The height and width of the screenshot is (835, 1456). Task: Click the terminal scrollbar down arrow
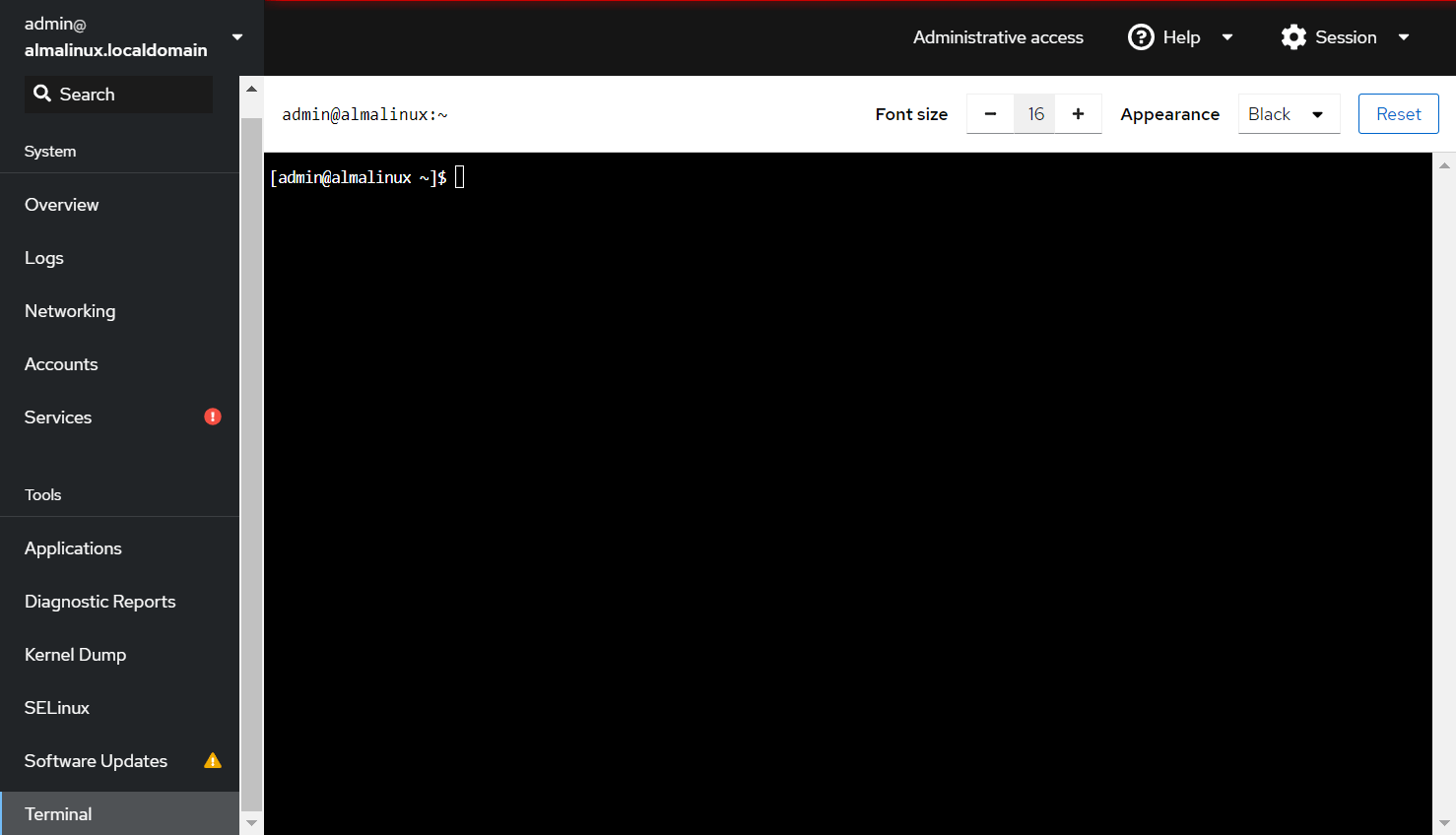point(1444,822)
